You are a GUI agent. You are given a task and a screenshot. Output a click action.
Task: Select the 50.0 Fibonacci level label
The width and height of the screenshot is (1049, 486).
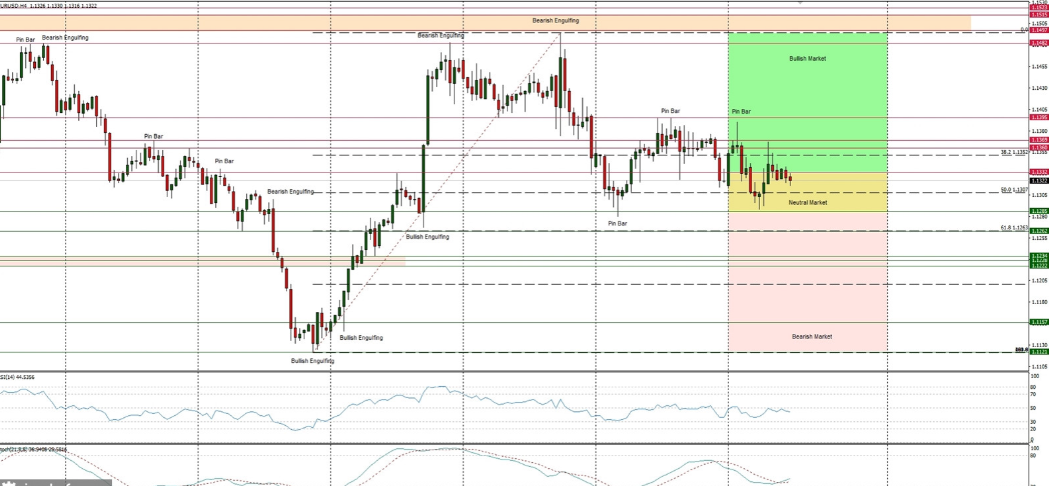tap(1015, 190)
